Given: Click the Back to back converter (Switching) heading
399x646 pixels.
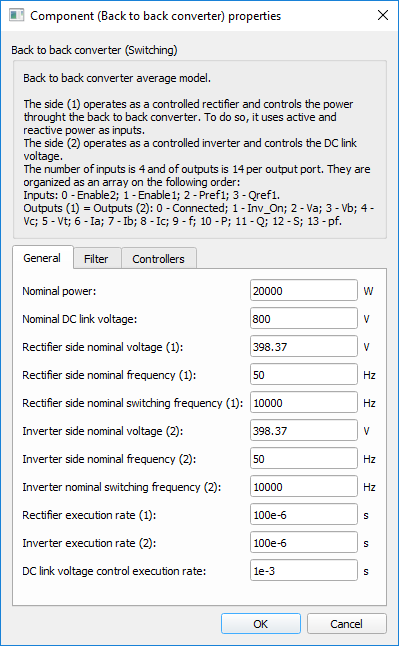Looking at the screenshot, I should pos(94,50).
